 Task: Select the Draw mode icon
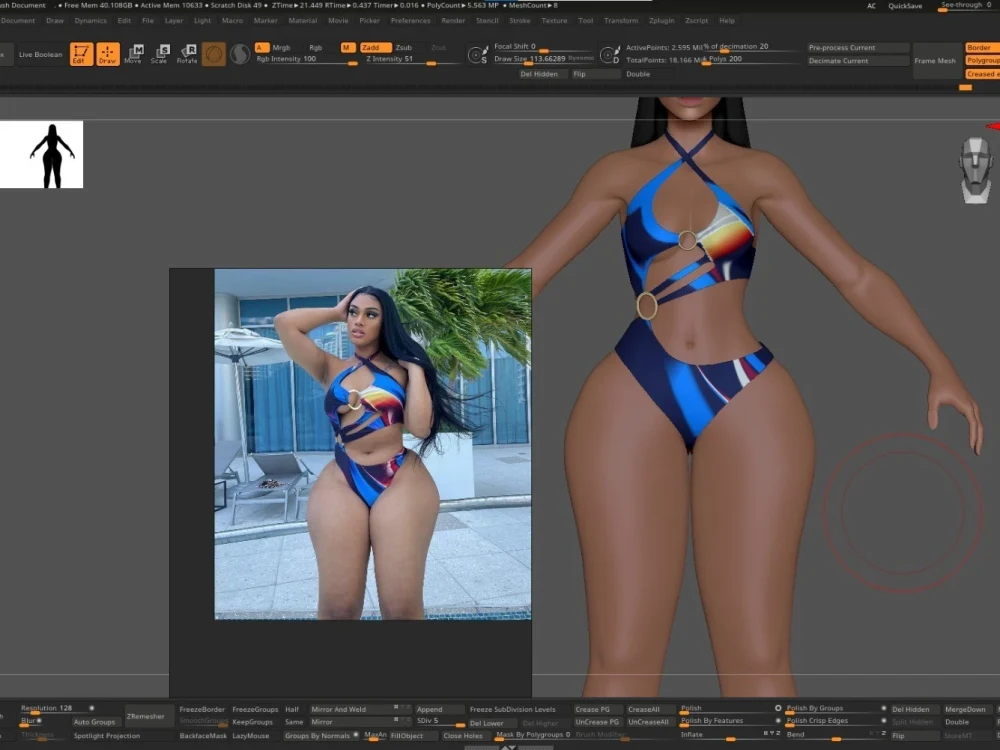point(107,54)
